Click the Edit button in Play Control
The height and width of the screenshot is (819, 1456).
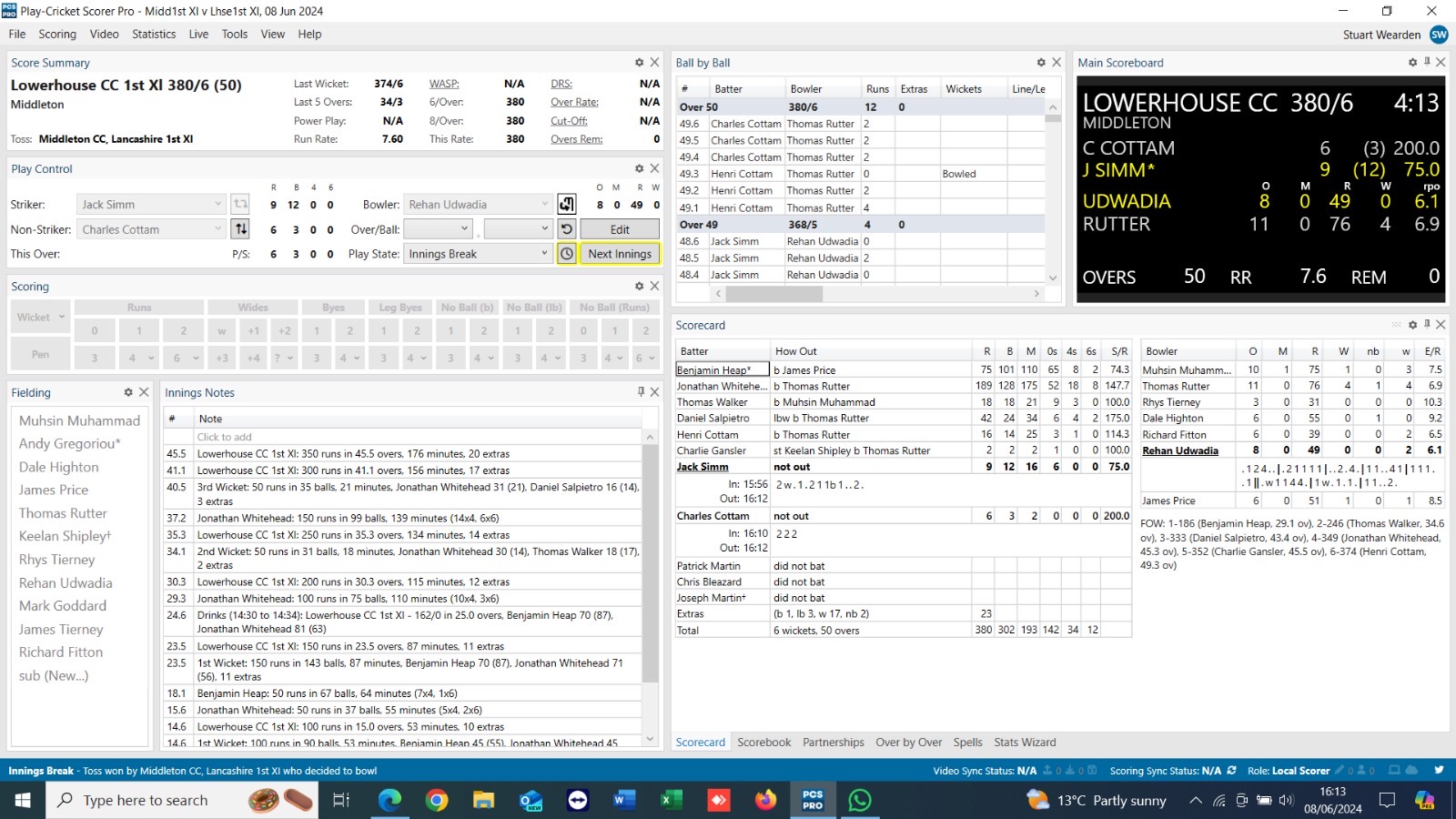coord(620,229)
